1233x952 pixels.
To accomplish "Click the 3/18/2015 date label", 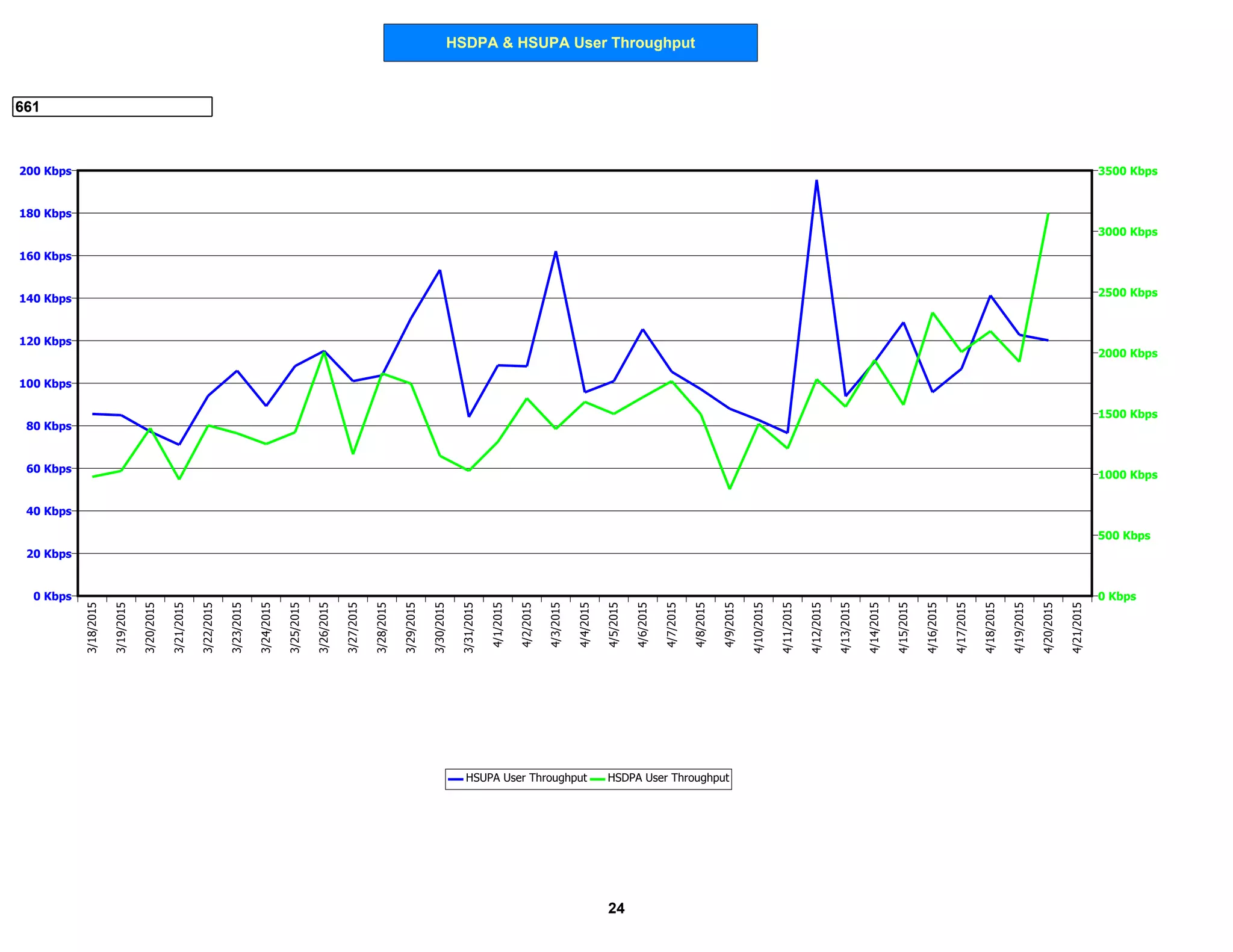I will tap(92, 628).
